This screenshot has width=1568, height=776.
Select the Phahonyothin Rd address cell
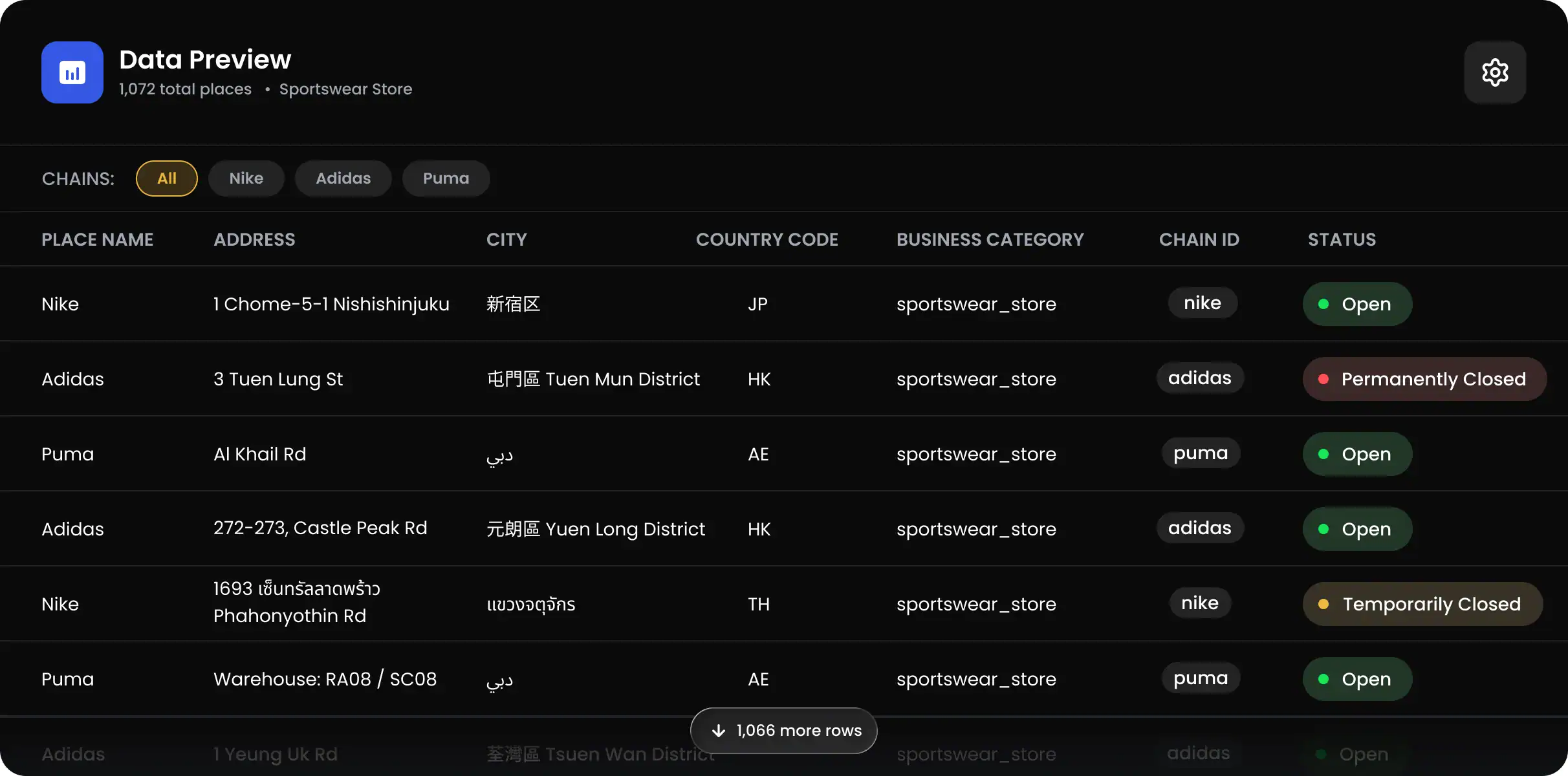tap(297, 603)
